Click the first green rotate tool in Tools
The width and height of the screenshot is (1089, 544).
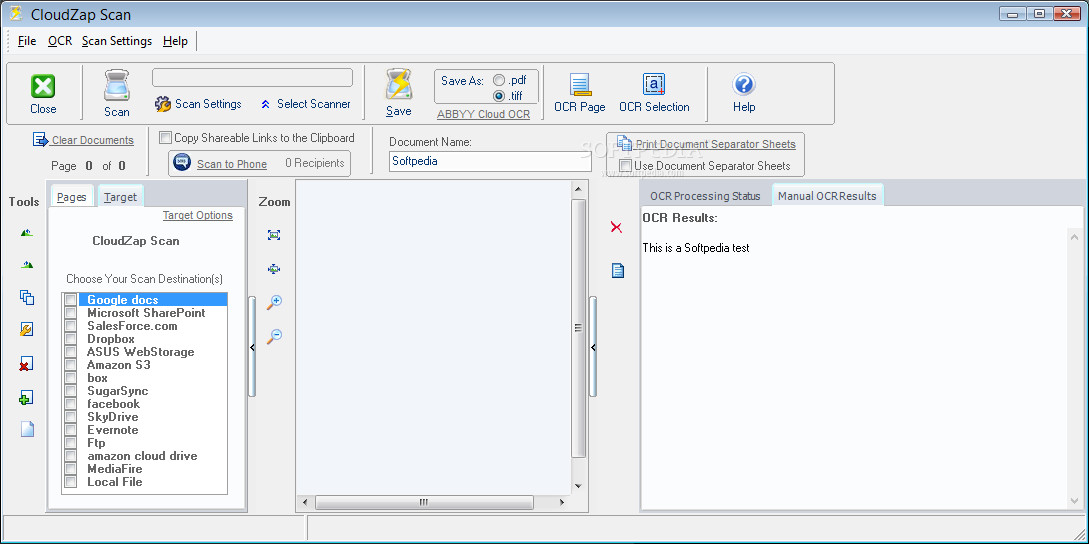click(26, 232)
